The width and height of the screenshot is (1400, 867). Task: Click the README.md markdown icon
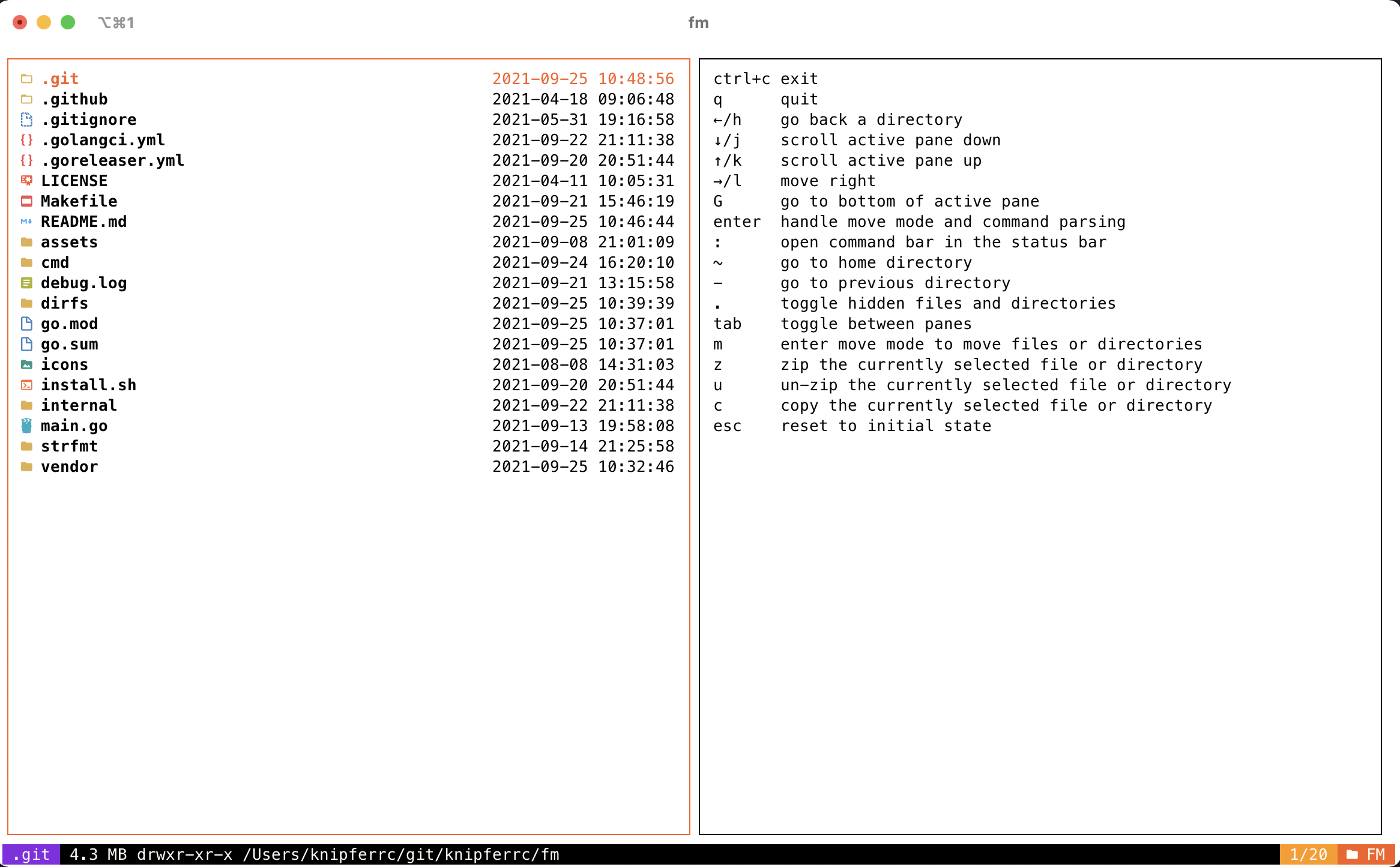pos(26,222)
